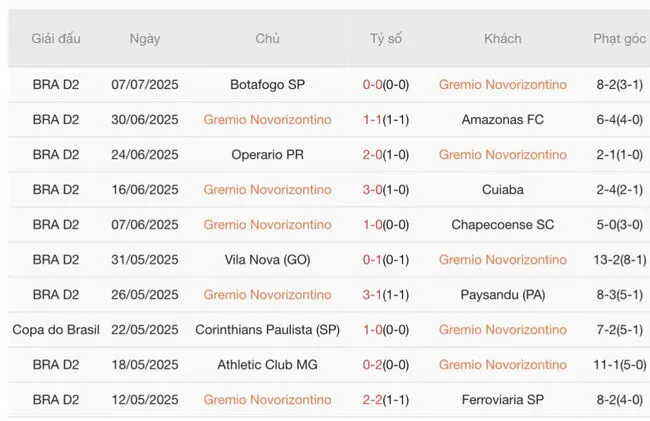Open the Amazonas FC team page

click(x=502, y=120)
